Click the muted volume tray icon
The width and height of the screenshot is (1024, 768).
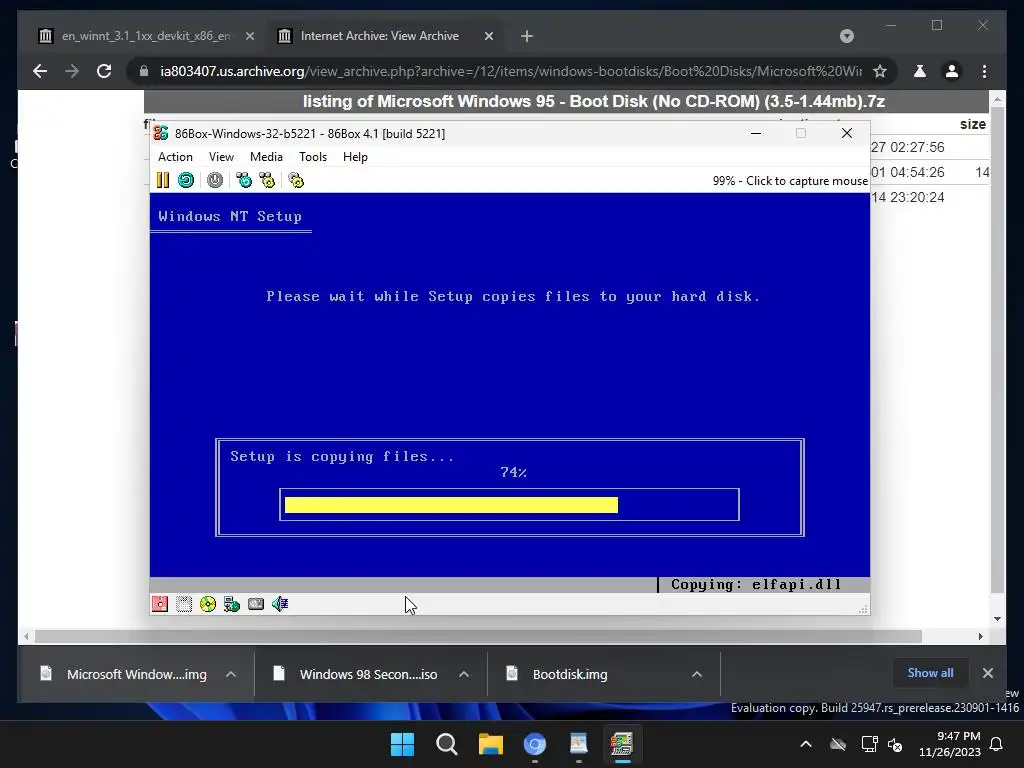click(x=895, y=744)
